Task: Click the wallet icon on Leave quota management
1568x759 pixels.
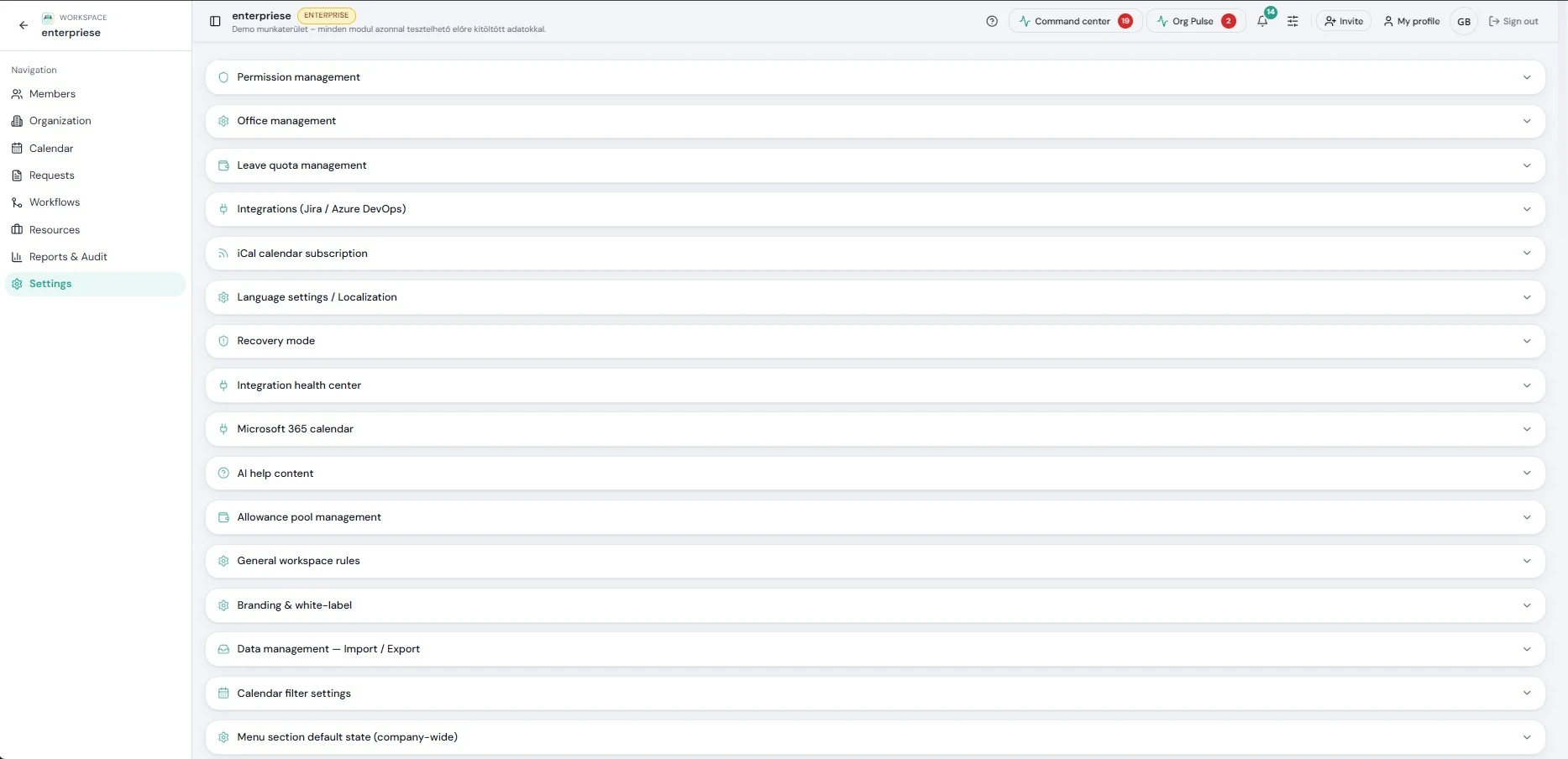Action: [x=223, y=165]
